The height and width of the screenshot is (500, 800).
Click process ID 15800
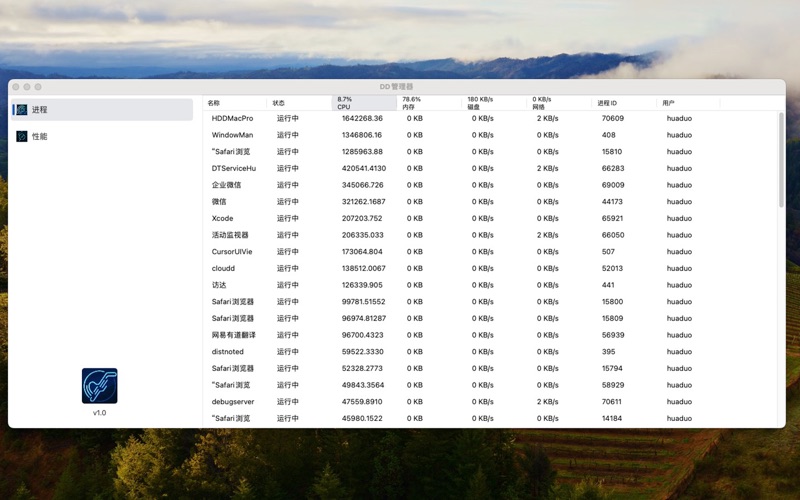(x=612, y=302)
